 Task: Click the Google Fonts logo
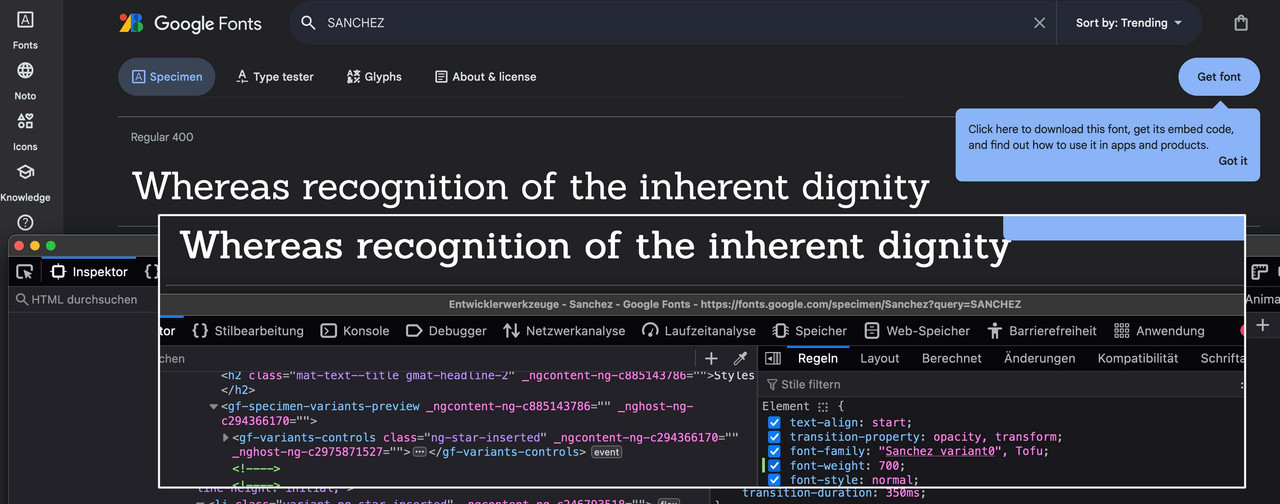pos(190,23)
